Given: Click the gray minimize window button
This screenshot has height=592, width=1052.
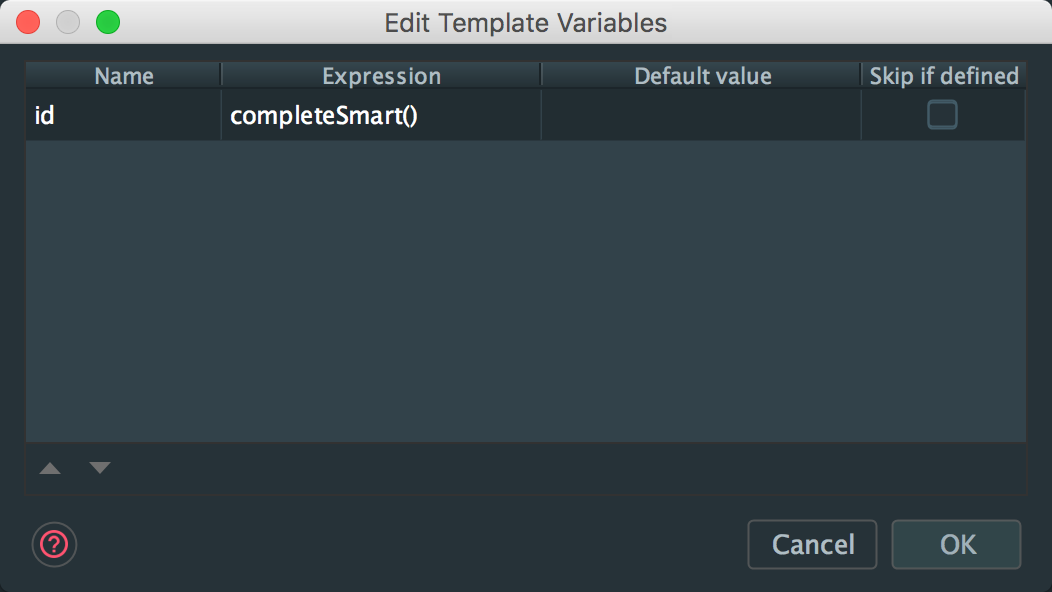Looking at the screenshot, I should [x=68, y=22].
